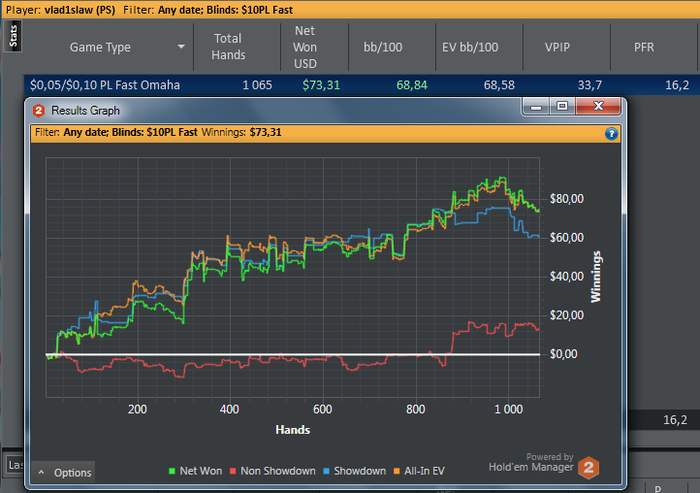700x493 pixels.
Task: Sort by Total Hands column header
Action: pyautogui.click(x=228, y=46)
